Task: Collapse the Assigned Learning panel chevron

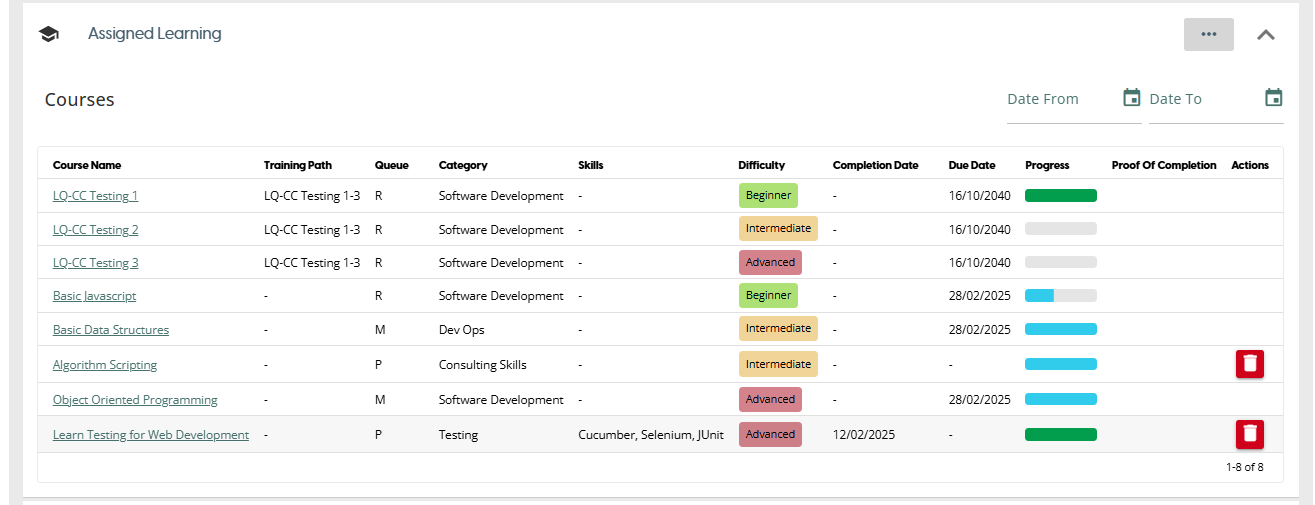Action: (1265, 34)
